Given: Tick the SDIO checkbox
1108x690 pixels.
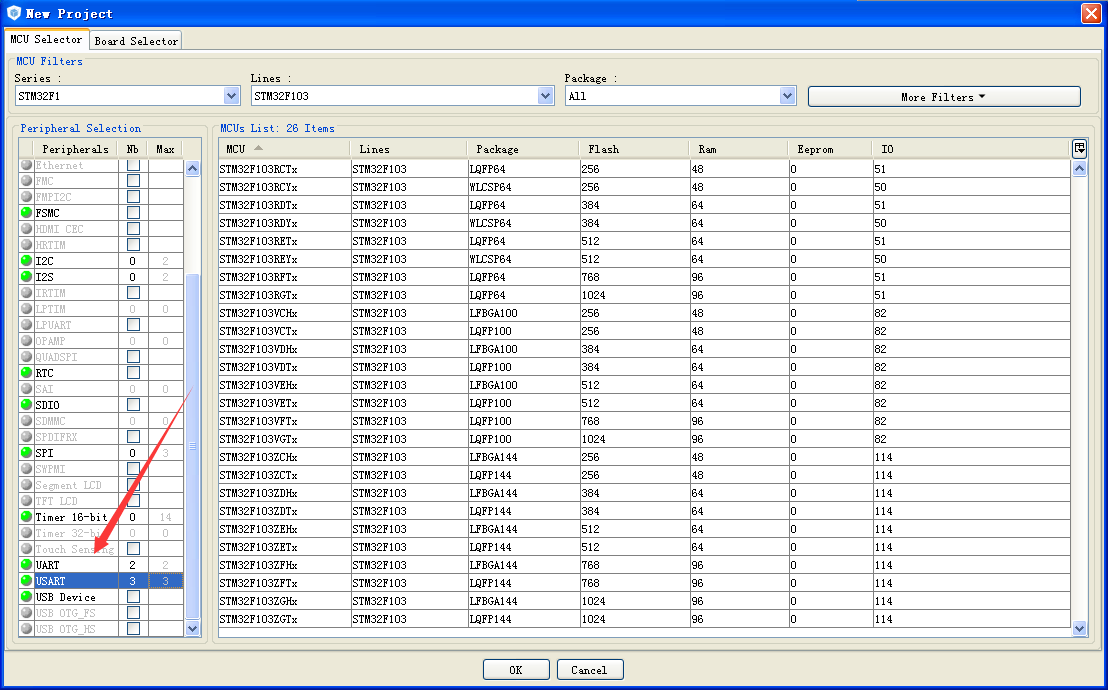Looking at the screenshot, I should [133, 404].
